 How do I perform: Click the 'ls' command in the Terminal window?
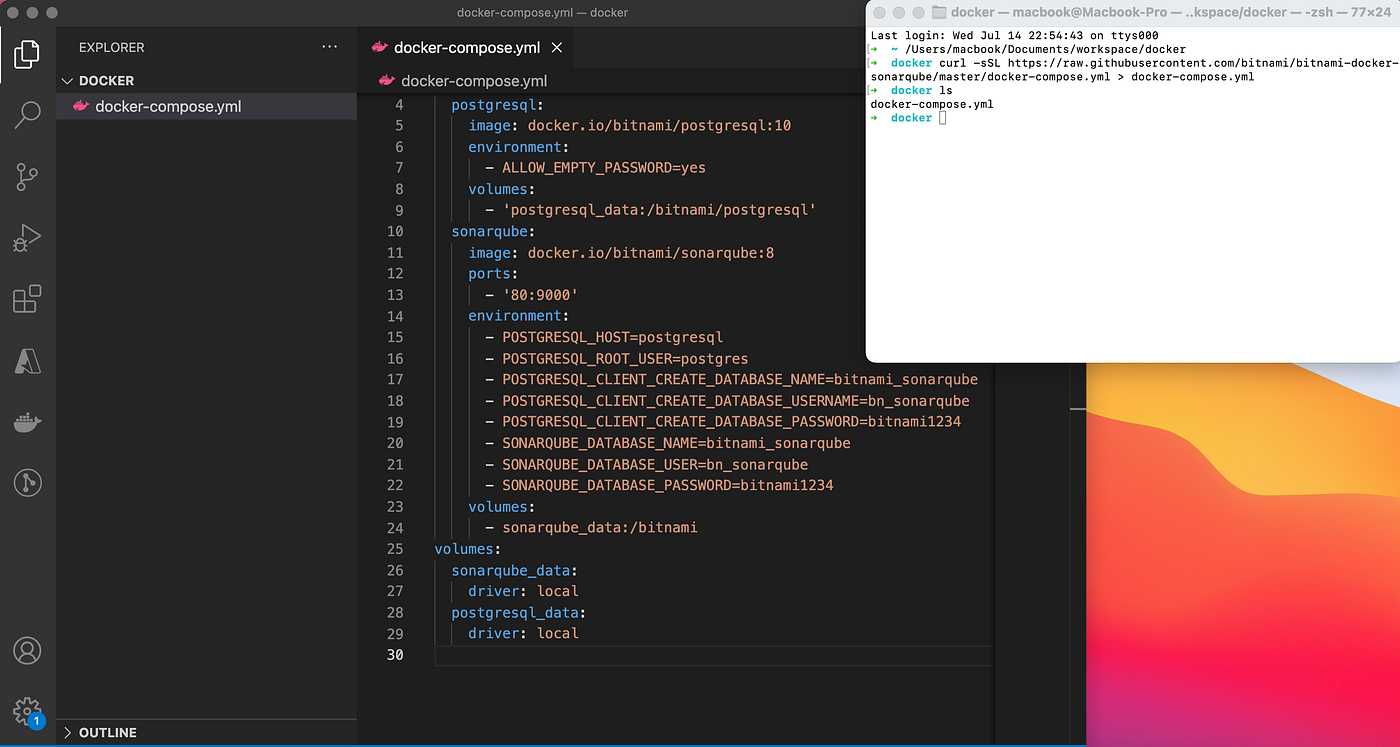point(945,90)
